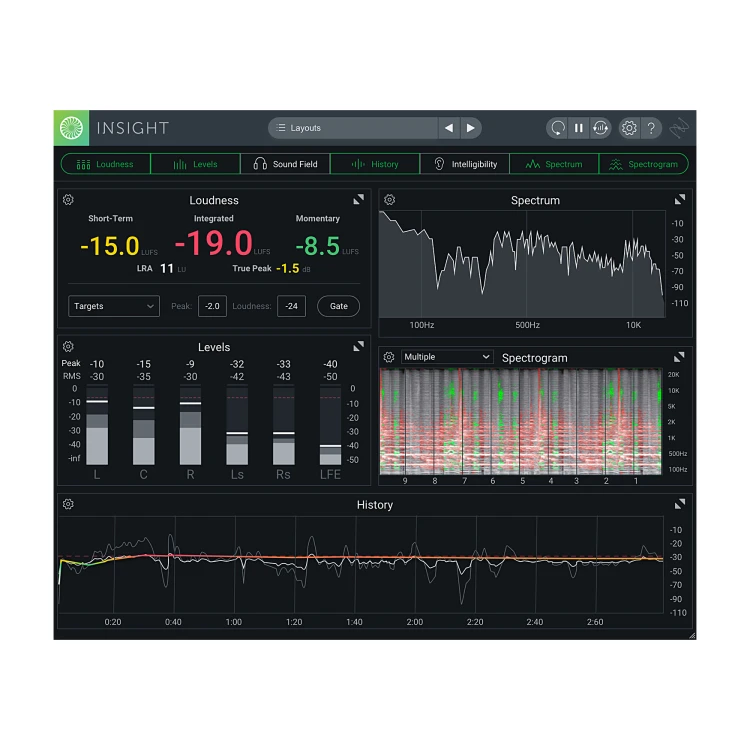Toggle the Levels module tab

(x=195, y=164)
